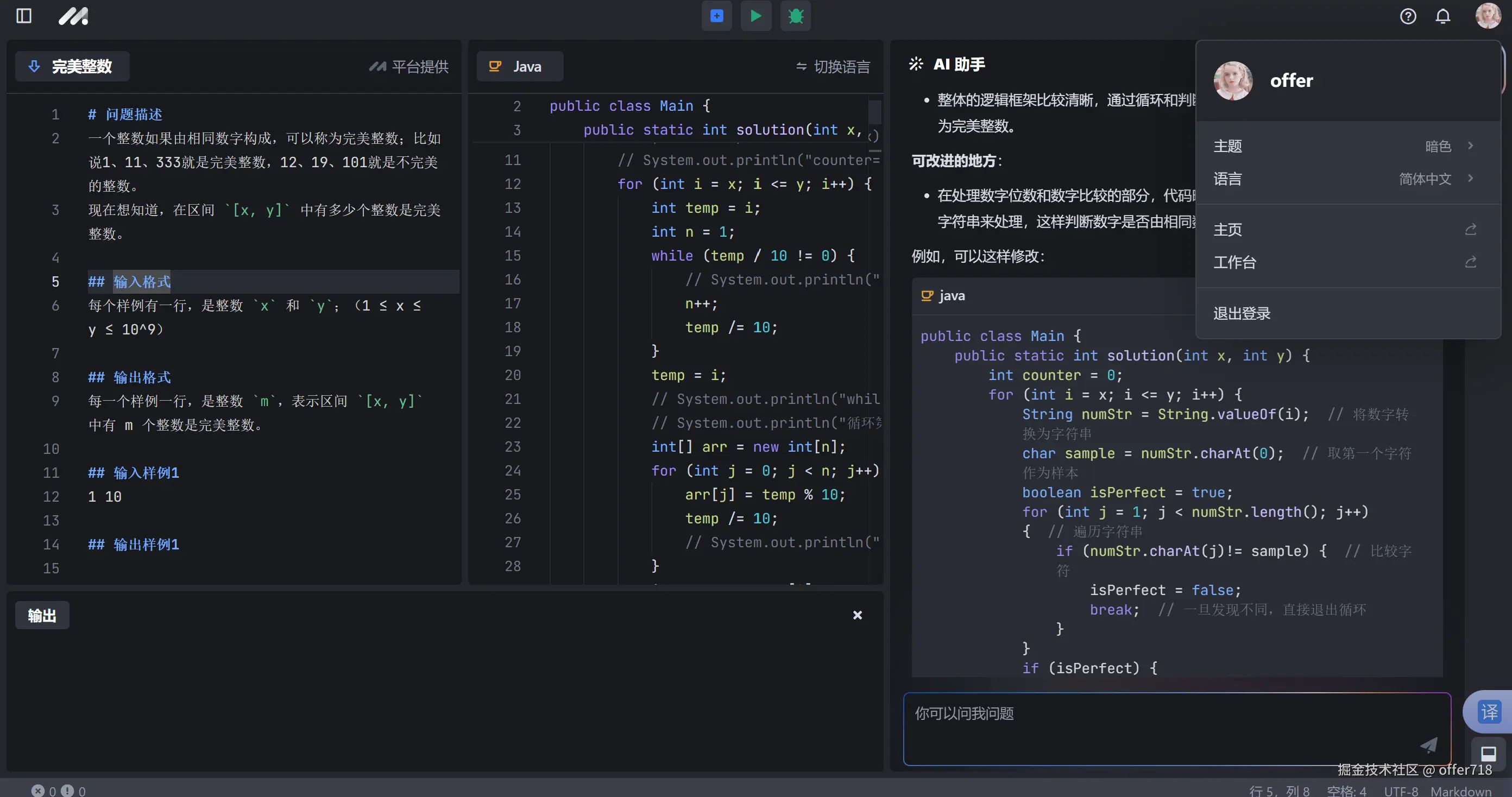Click the translate 译 floating button

pyautogui.click(x=1489, y=711)
